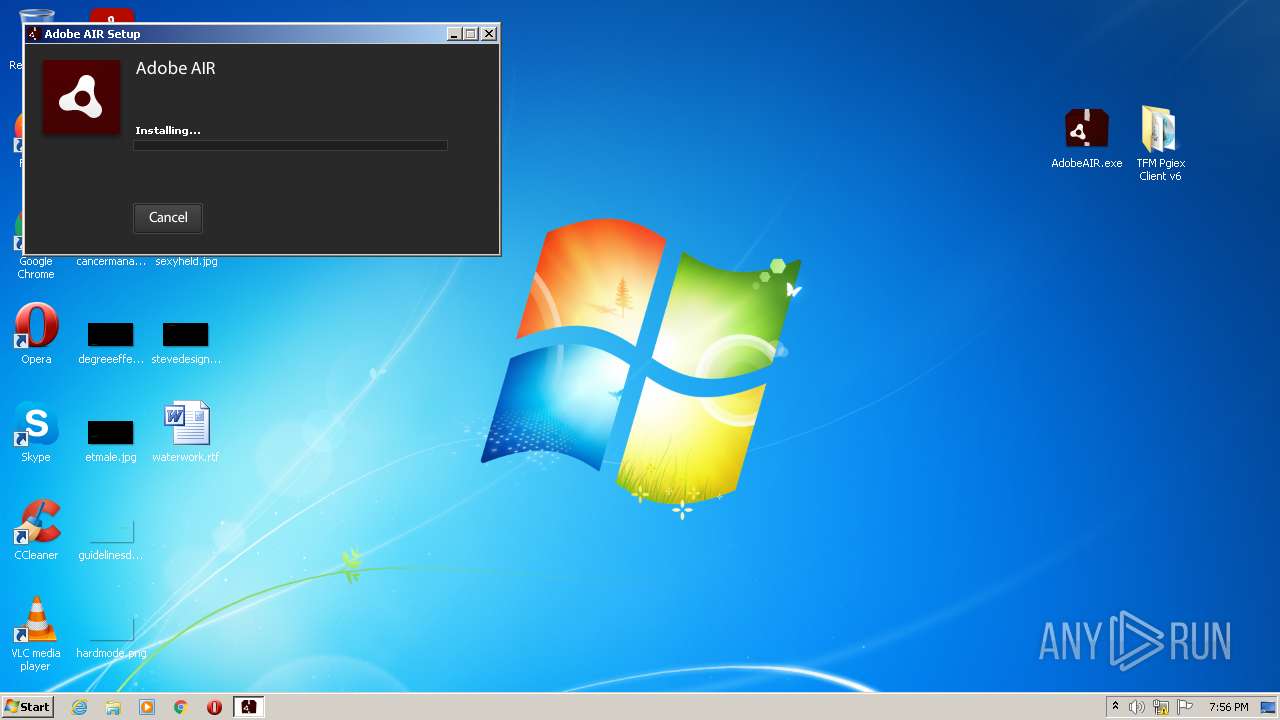Open the TFM Pgiex Client v6 folder

1160,144
